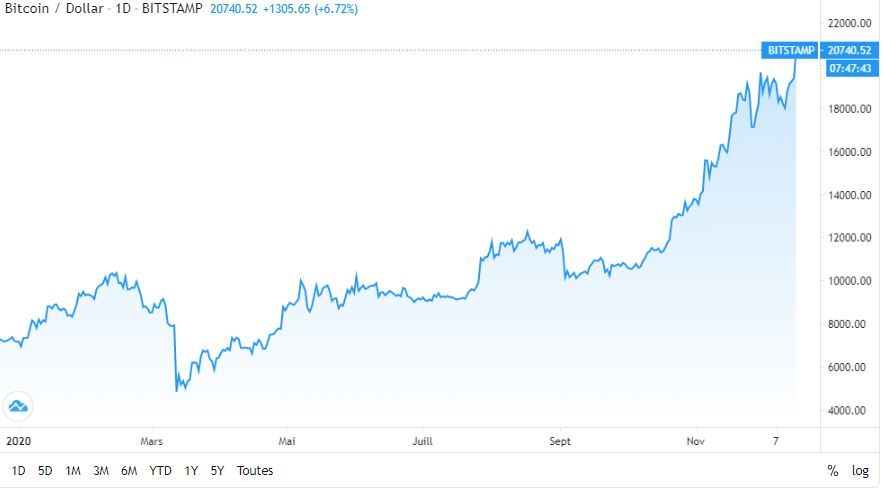Show all data with Toutes
The height and width of the screenshot is (488, 883).
255,470
